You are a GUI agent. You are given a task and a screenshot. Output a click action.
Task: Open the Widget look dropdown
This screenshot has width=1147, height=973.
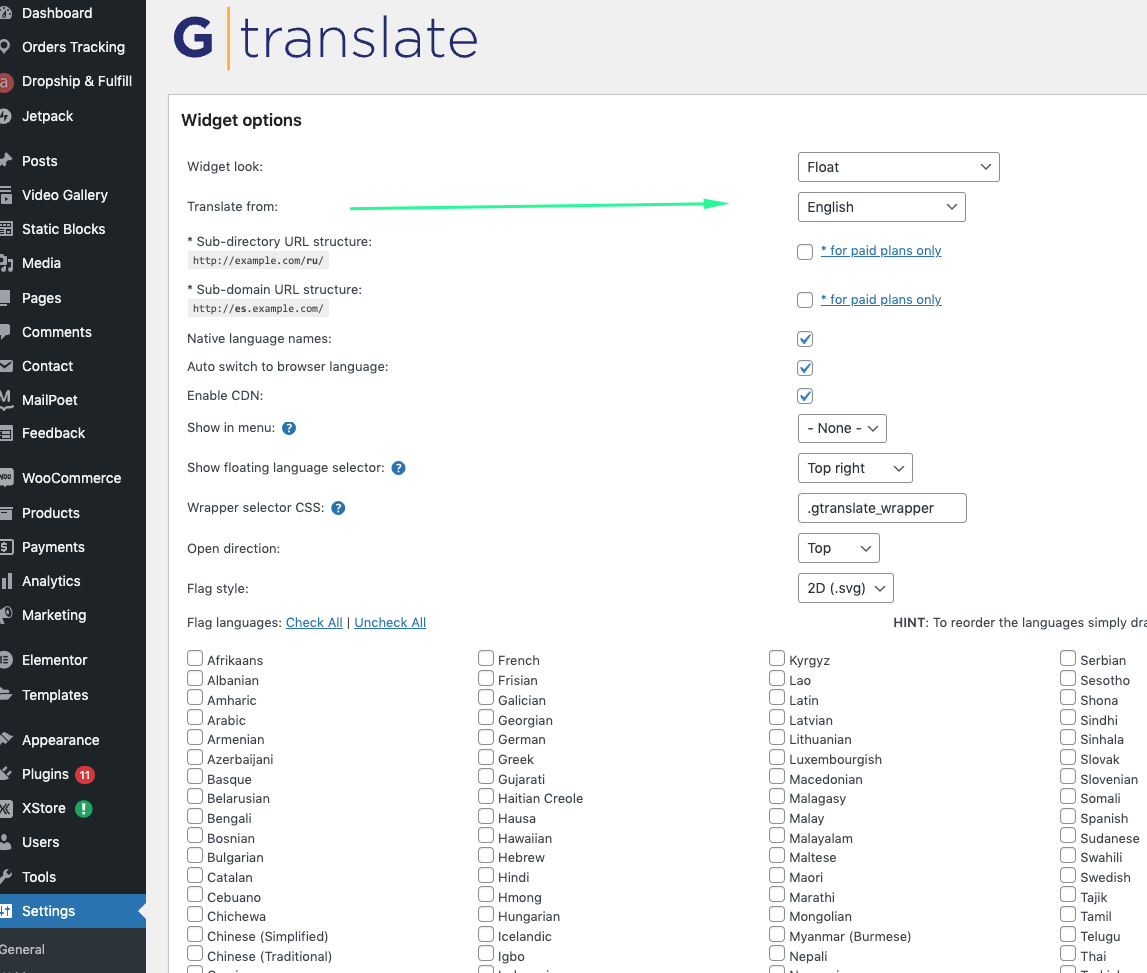point(898,167)
